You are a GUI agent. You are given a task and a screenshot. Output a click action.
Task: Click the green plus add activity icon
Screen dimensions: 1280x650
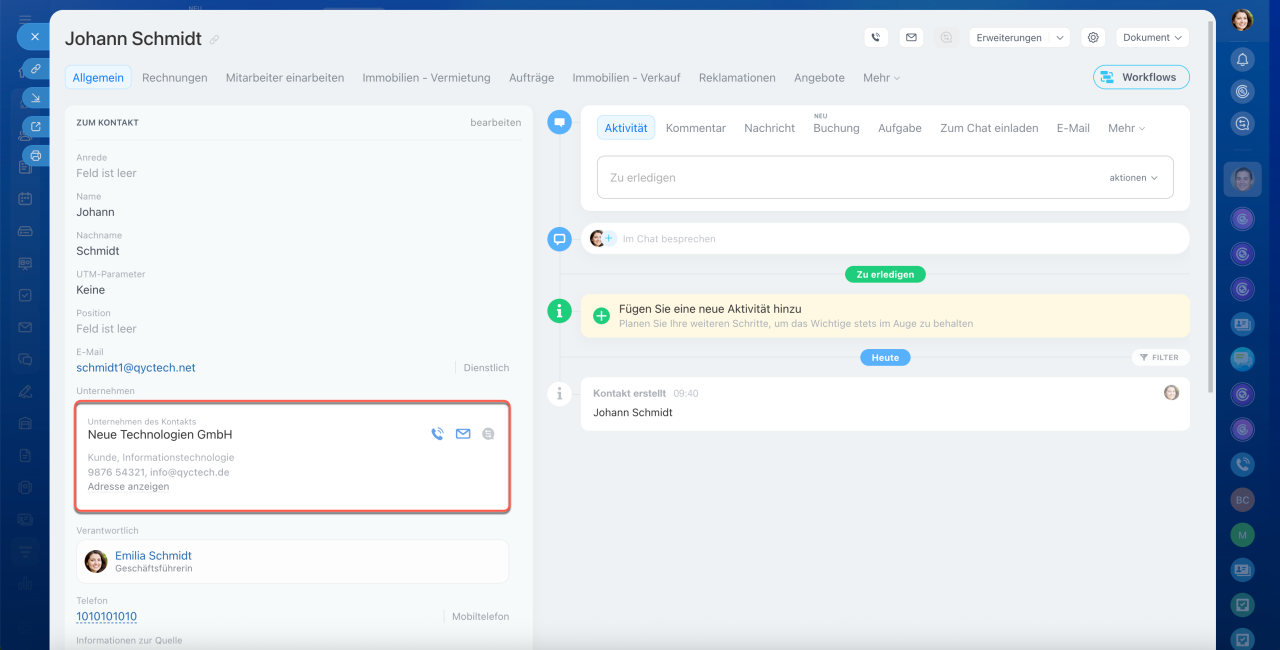(601, 316)
